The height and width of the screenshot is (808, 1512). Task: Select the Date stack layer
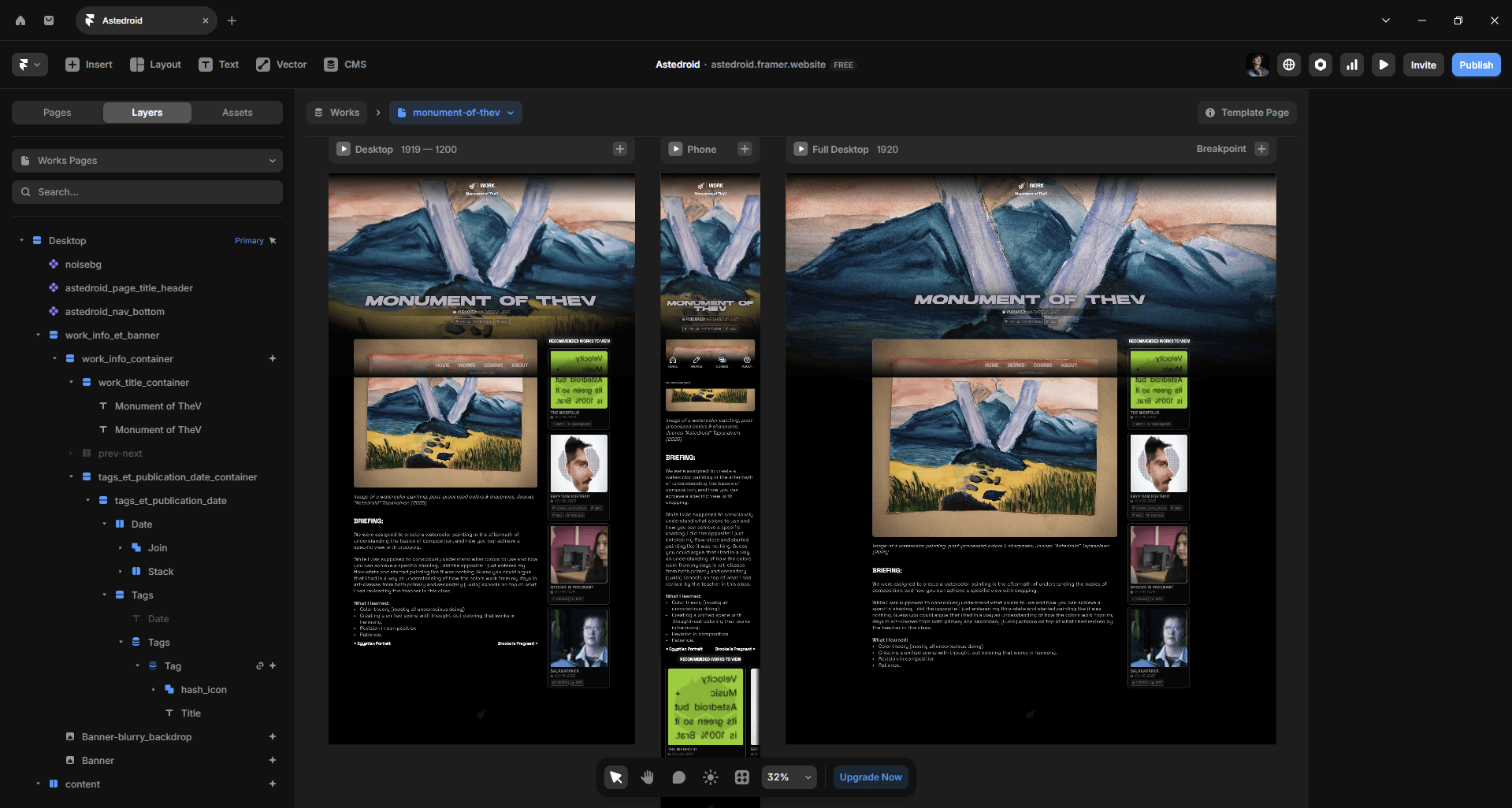(x=141, y=524)
